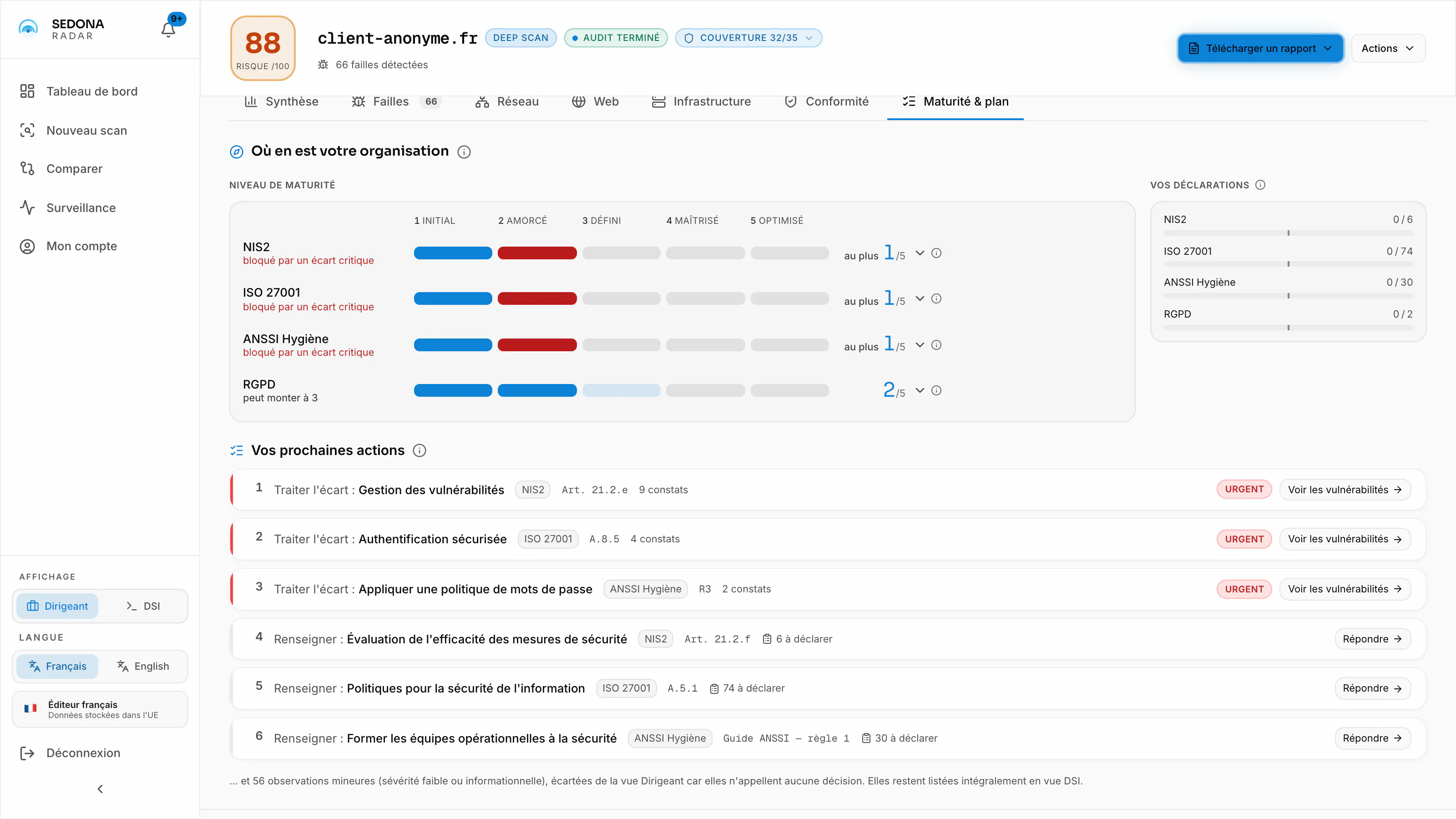1456x819 pixels.
Task: Click the Tableau de bord grid icon
Action: 27,91
